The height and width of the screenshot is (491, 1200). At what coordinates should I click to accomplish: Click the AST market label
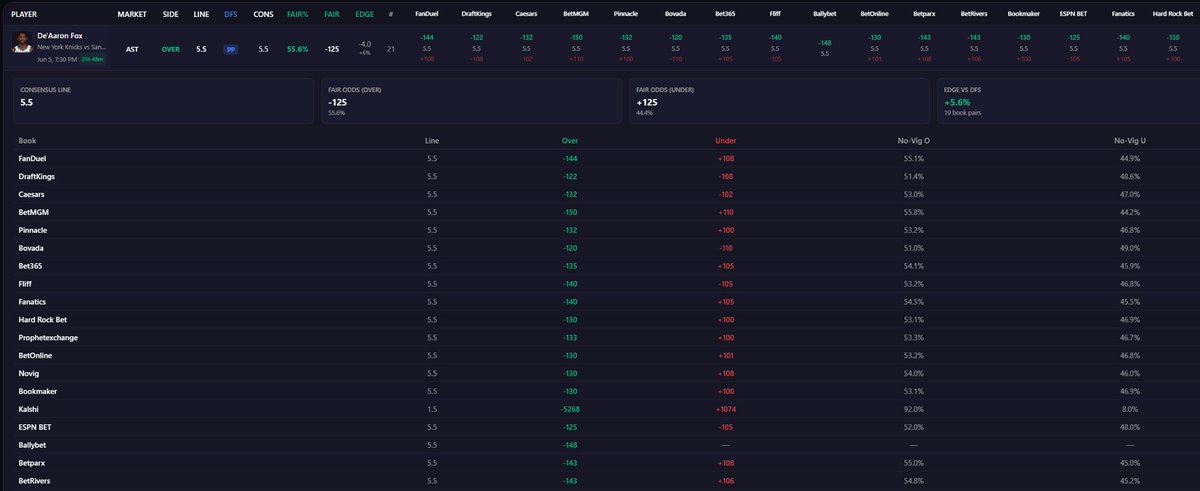[132, 48]
